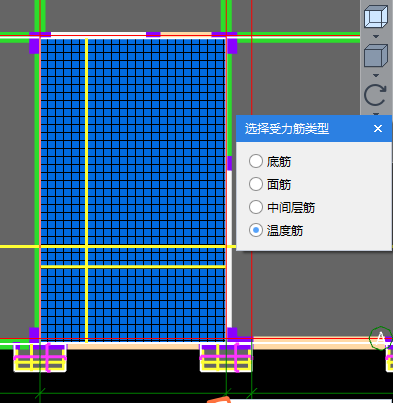Select the lower horizontal yellow rebar line
This screenshot has width=393, height=403.
[133, 266]
